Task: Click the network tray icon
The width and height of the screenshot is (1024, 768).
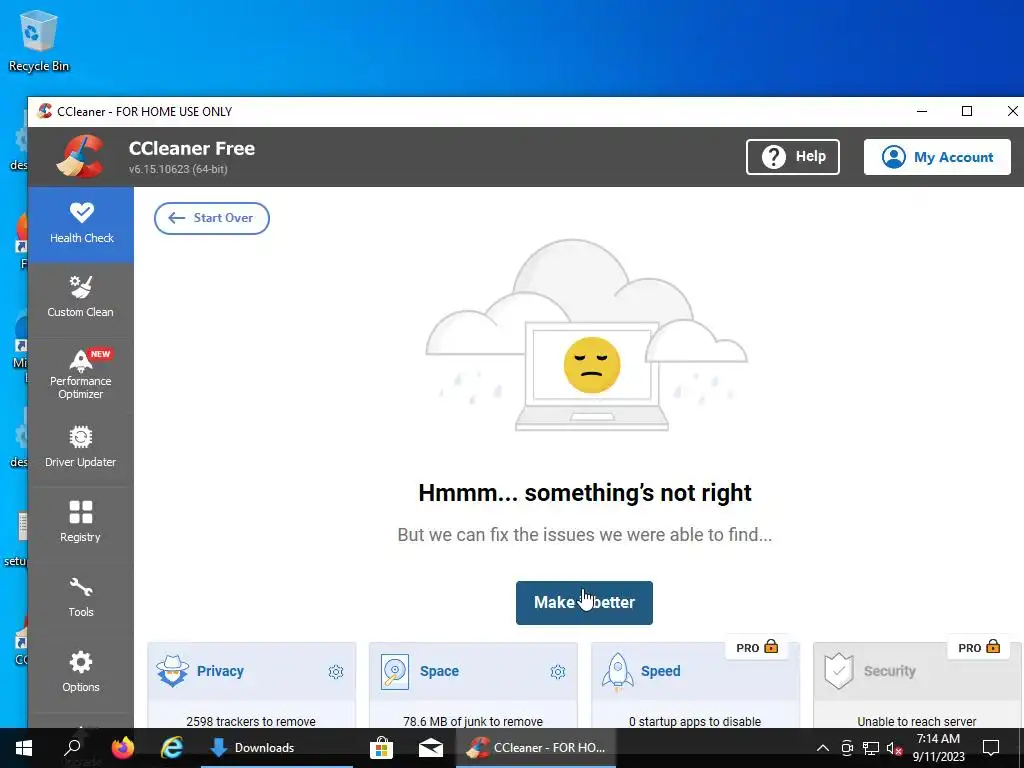Action: tap(871, 748)
